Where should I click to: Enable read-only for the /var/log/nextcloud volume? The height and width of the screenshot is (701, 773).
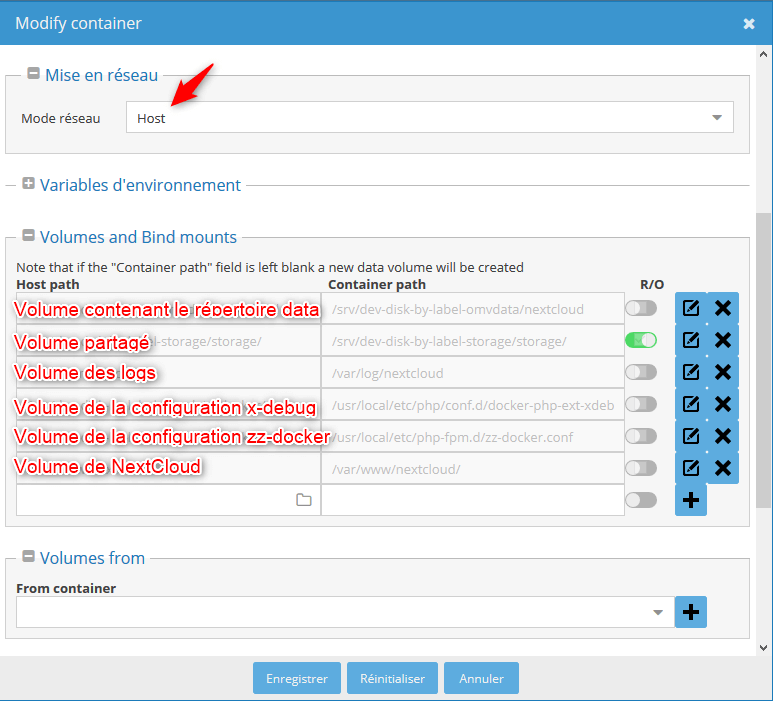[x=641, y=372]
